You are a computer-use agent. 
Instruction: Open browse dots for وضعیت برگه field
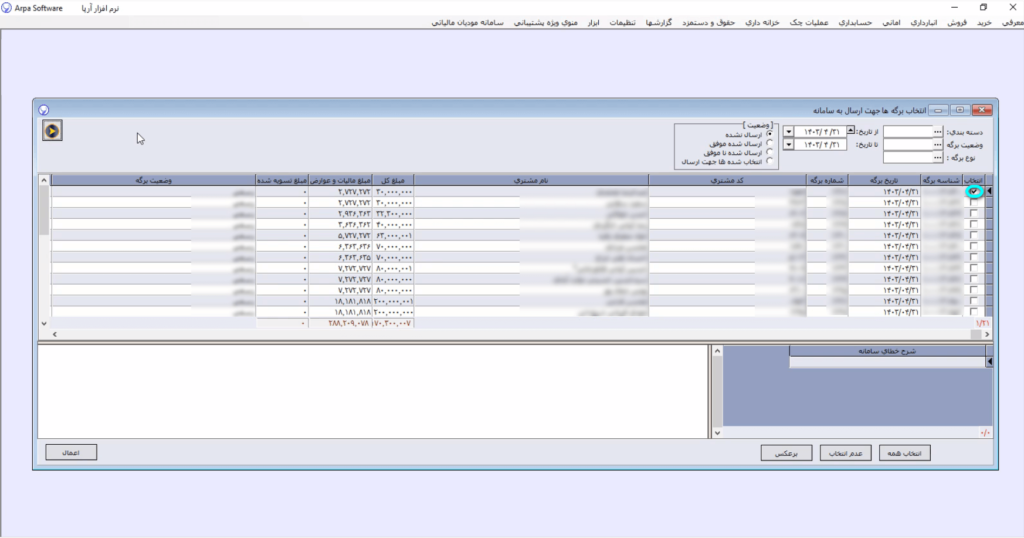[x=937, y=144]
